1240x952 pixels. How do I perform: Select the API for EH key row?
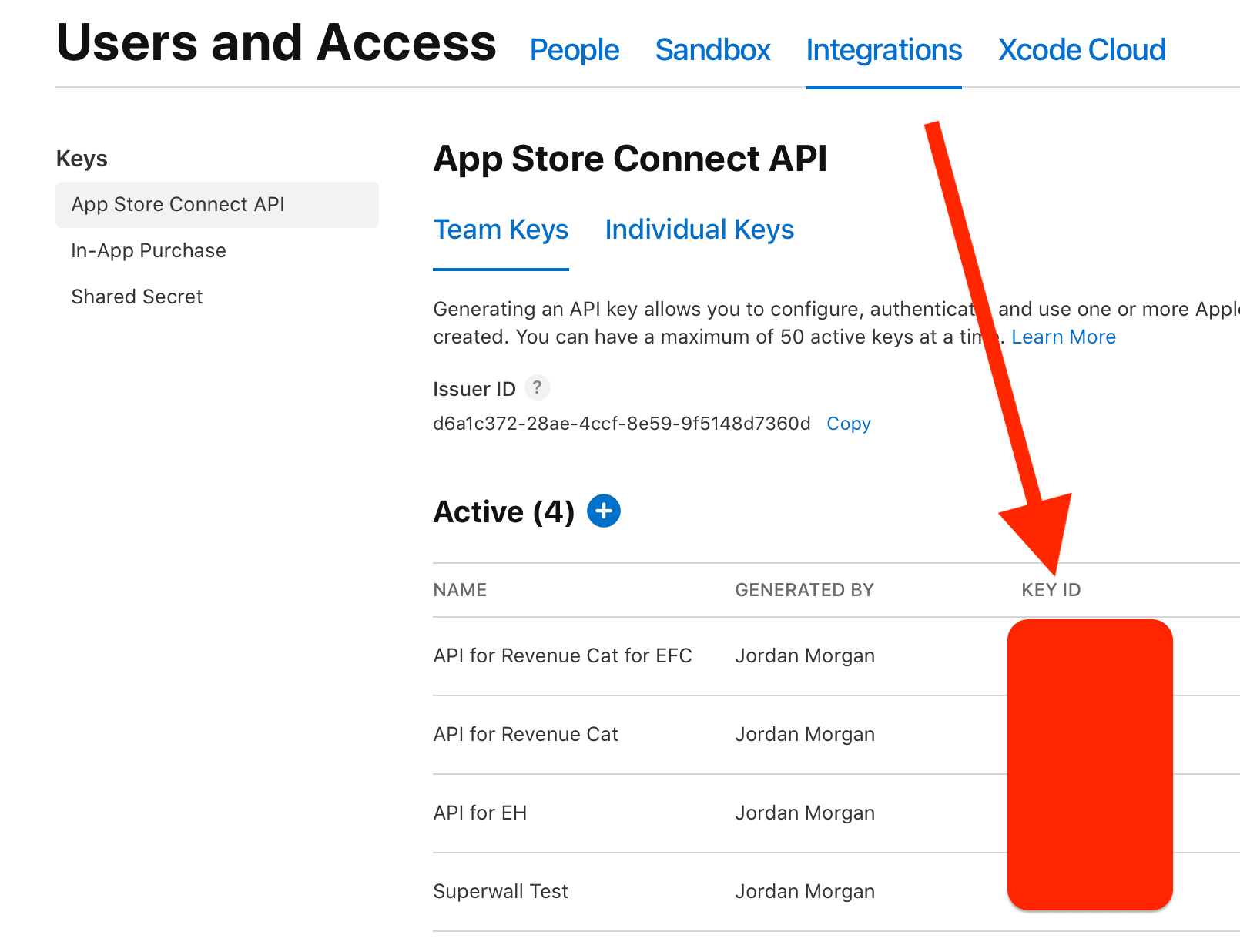click(x=480, y=813)
